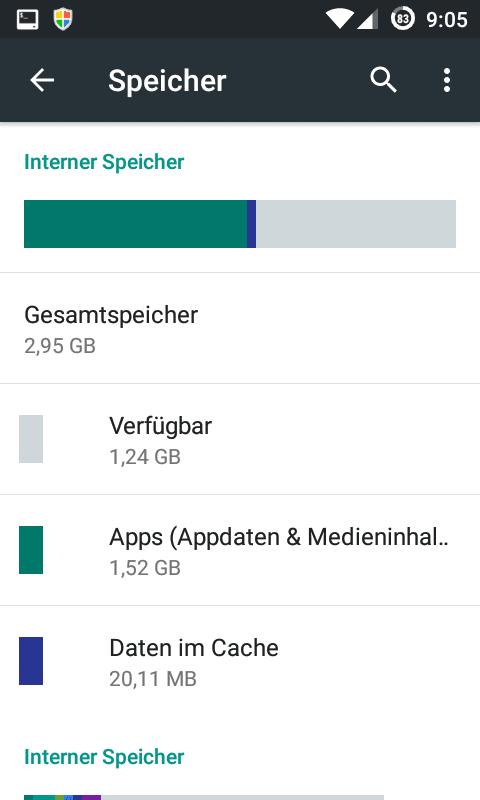Screen dimensions: 480x800
Task: Tap the blue cache color swatch
Action: (x=31, y=661)
